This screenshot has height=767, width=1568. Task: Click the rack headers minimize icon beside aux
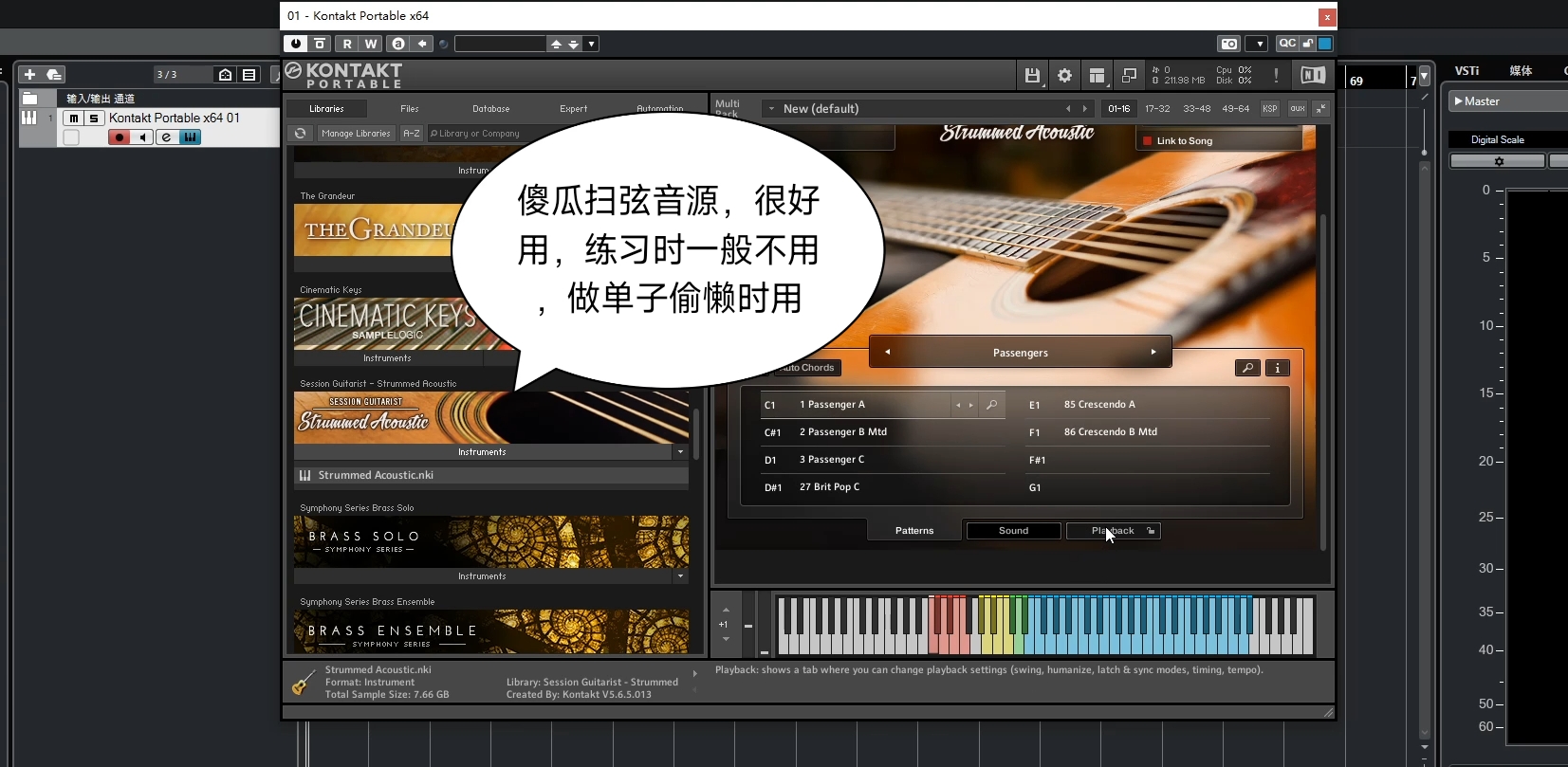[x=1320, y=109]
